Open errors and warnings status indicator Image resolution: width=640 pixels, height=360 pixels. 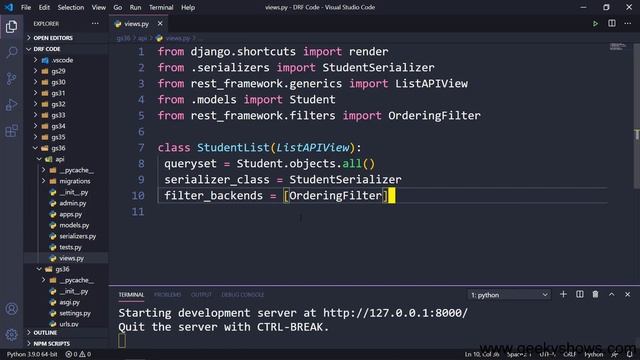click(x=78, y=354)
